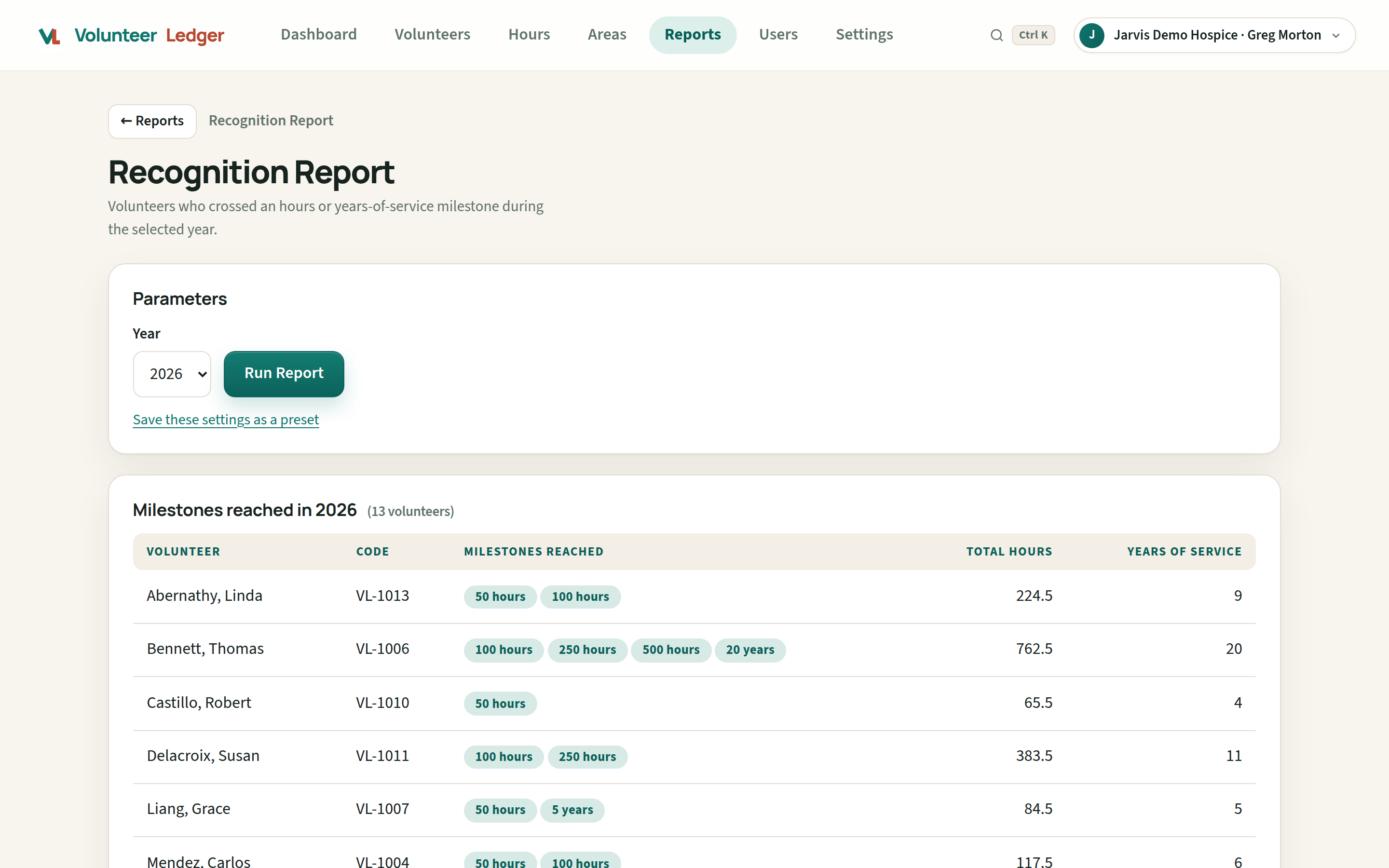
Task: Open search via magnifier icon
Action: (x=996, y=36)
